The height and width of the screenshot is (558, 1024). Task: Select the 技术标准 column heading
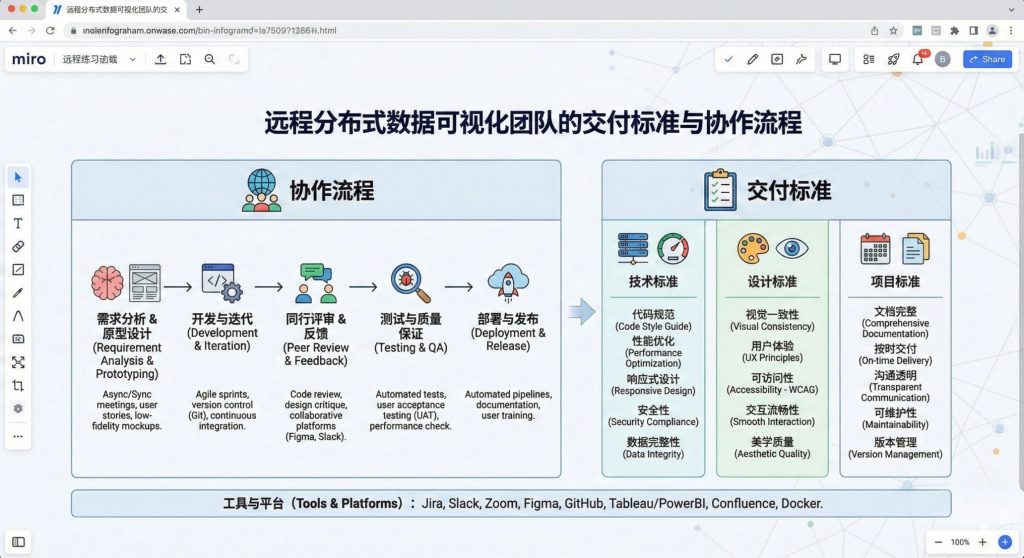(653, 282)
